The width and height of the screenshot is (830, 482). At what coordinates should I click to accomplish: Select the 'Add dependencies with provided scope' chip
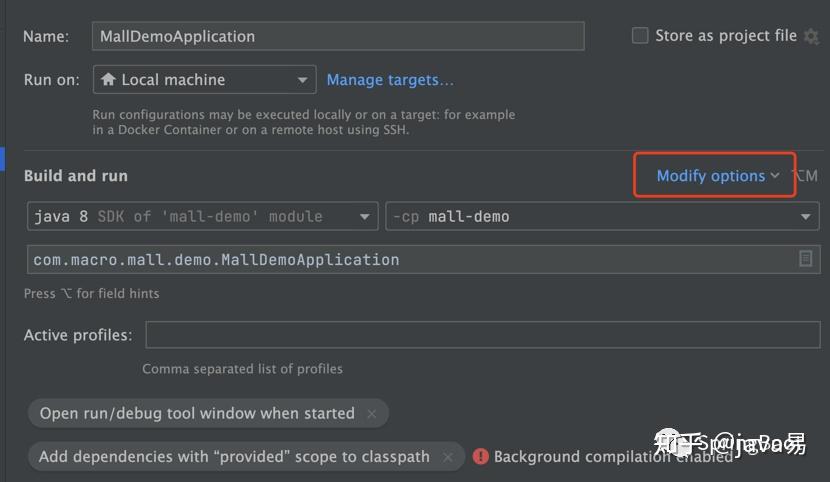(234, 457)
